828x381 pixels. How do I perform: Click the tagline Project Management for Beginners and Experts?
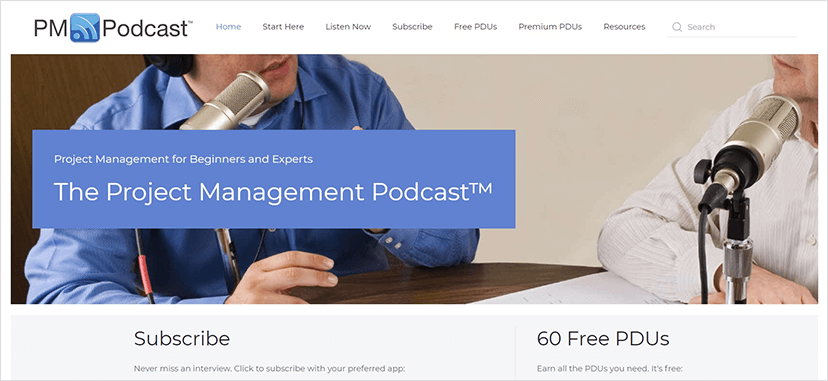pyautogui.click(x=183, y=159)
